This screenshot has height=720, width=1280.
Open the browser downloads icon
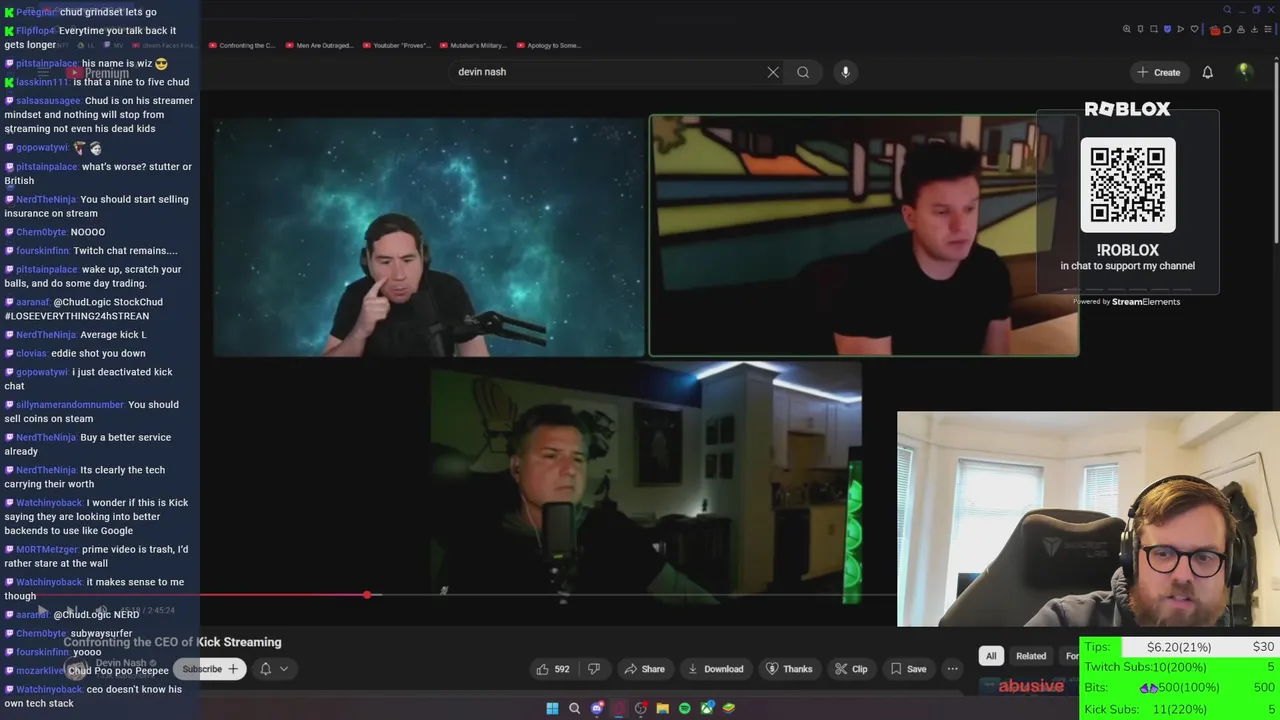(x=1254, y=29)
